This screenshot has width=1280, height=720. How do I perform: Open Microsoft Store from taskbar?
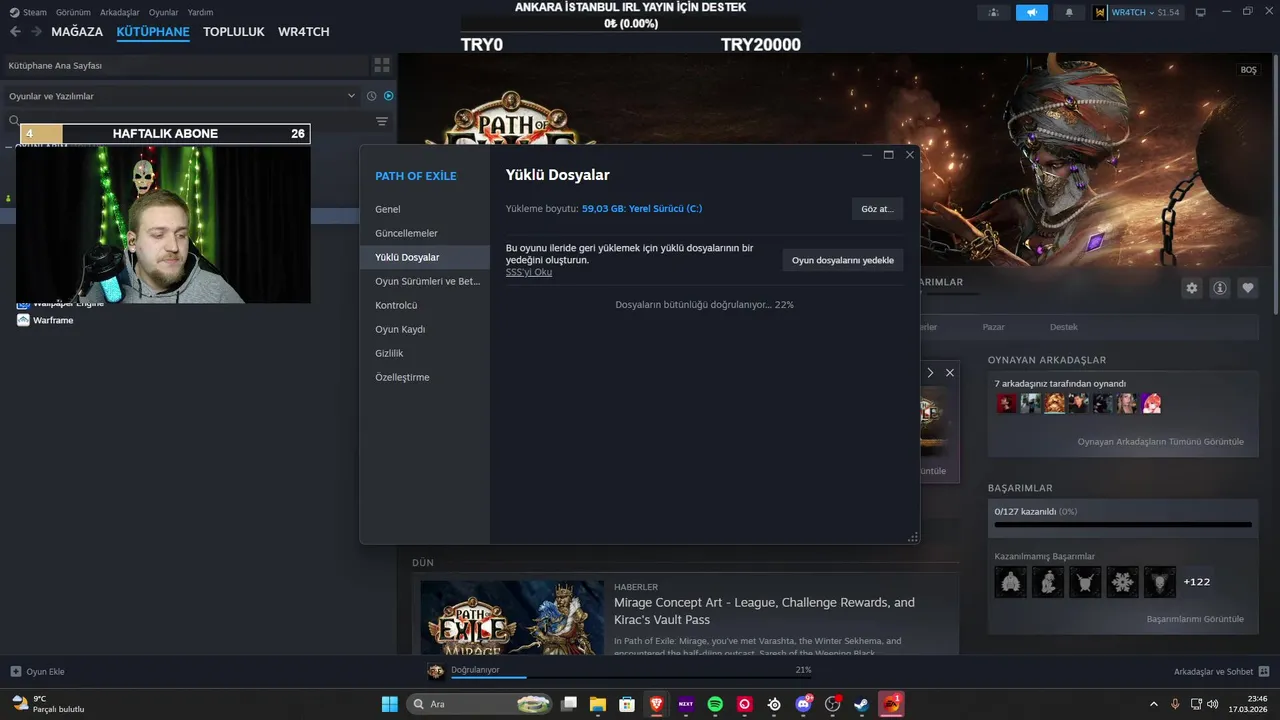click(627, 704)
